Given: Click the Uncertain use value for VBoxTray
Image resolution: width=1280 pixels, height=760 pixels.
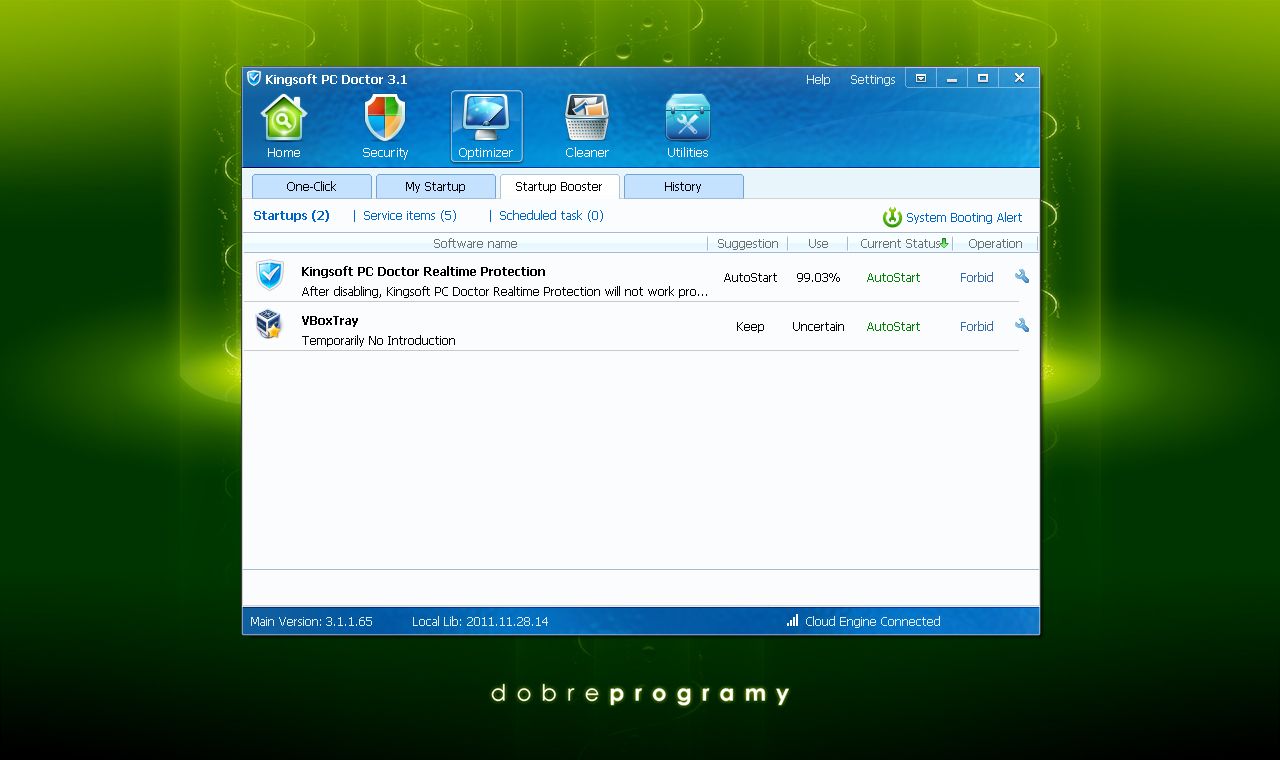Looking at the screenshot, I should 818,326.
